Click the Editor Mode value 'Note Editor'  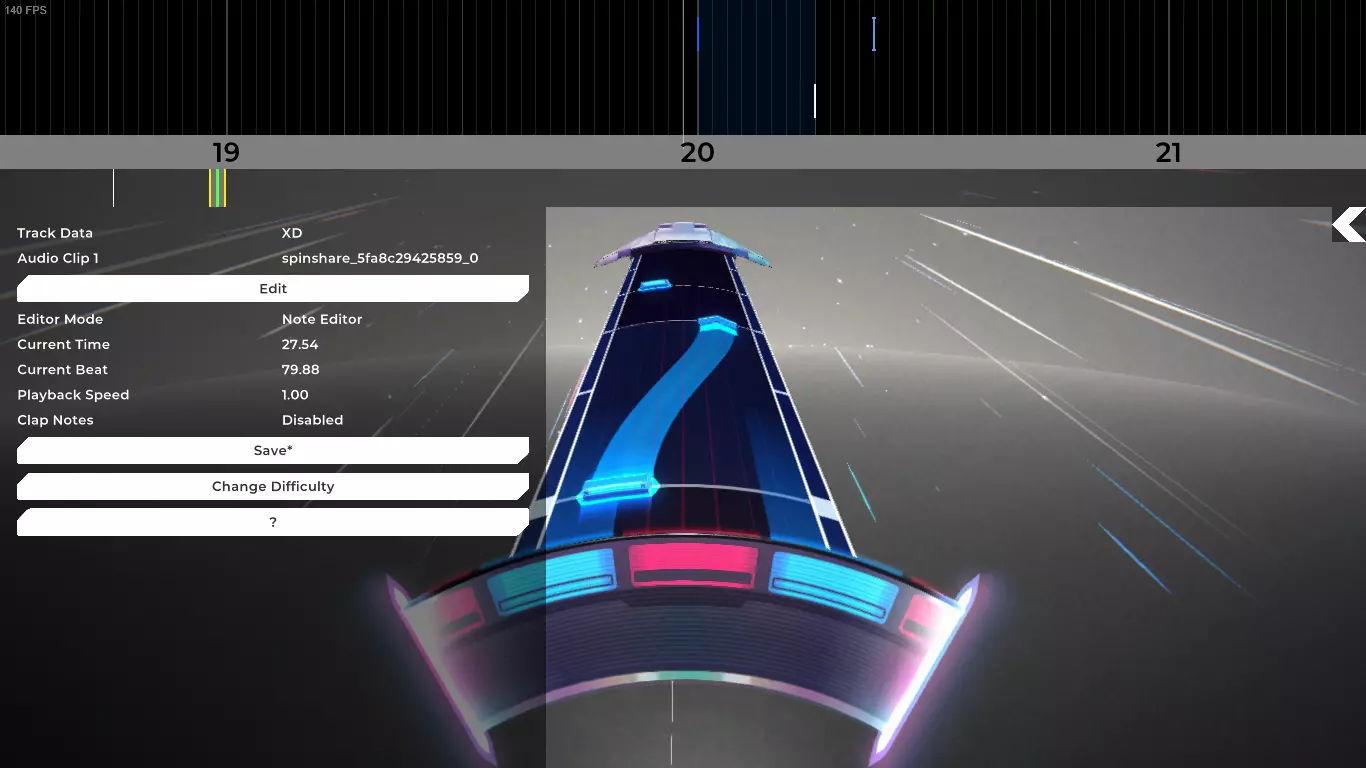[x=322, y=319]
